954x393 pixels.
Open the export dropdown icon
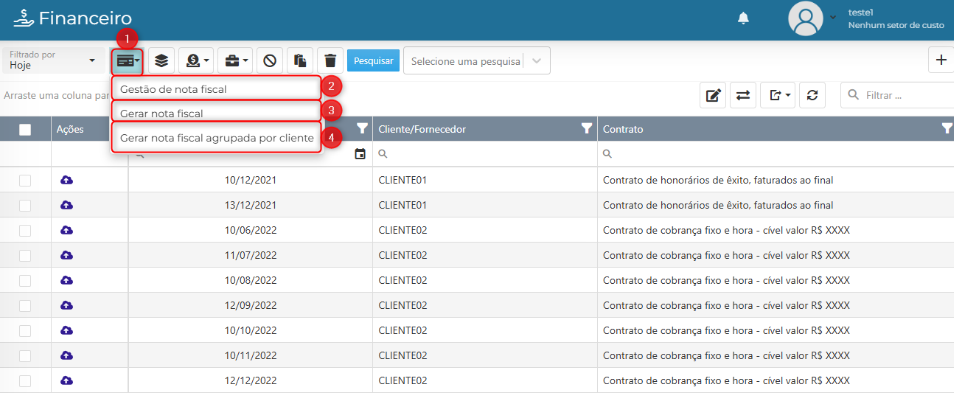pyautogui.click(x=778, y=96)
